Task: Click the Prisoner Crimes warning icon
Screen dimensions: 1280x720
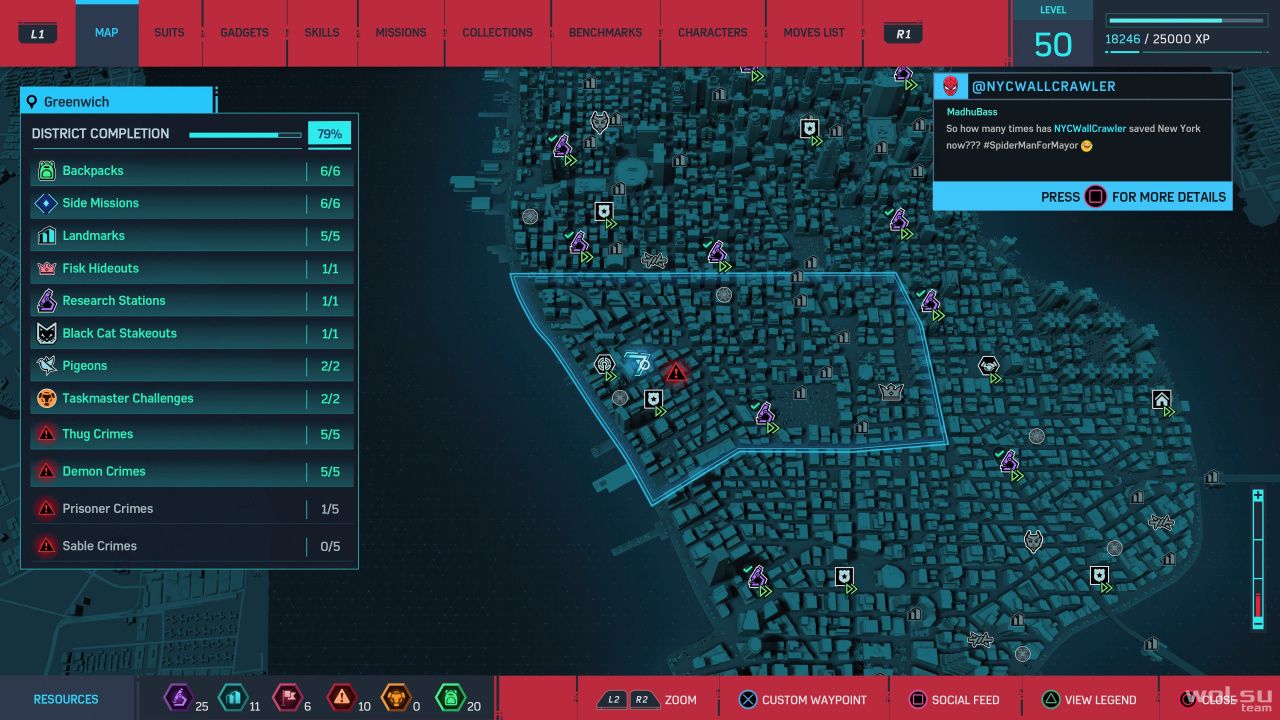Action: pyautogui.click(x=46, y=509)
